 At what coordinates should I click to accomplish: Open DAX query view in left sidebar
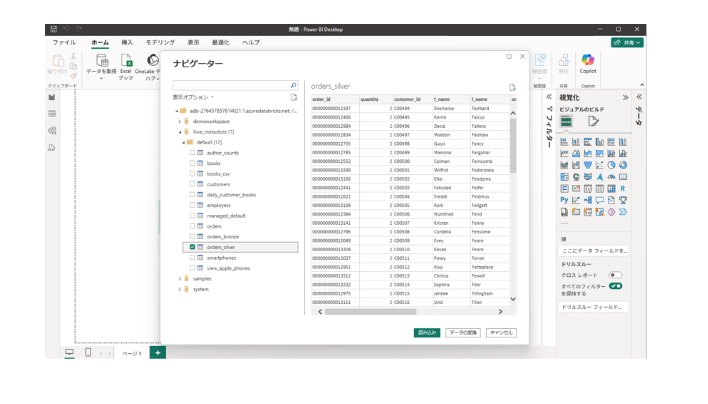tap(52, 148)
